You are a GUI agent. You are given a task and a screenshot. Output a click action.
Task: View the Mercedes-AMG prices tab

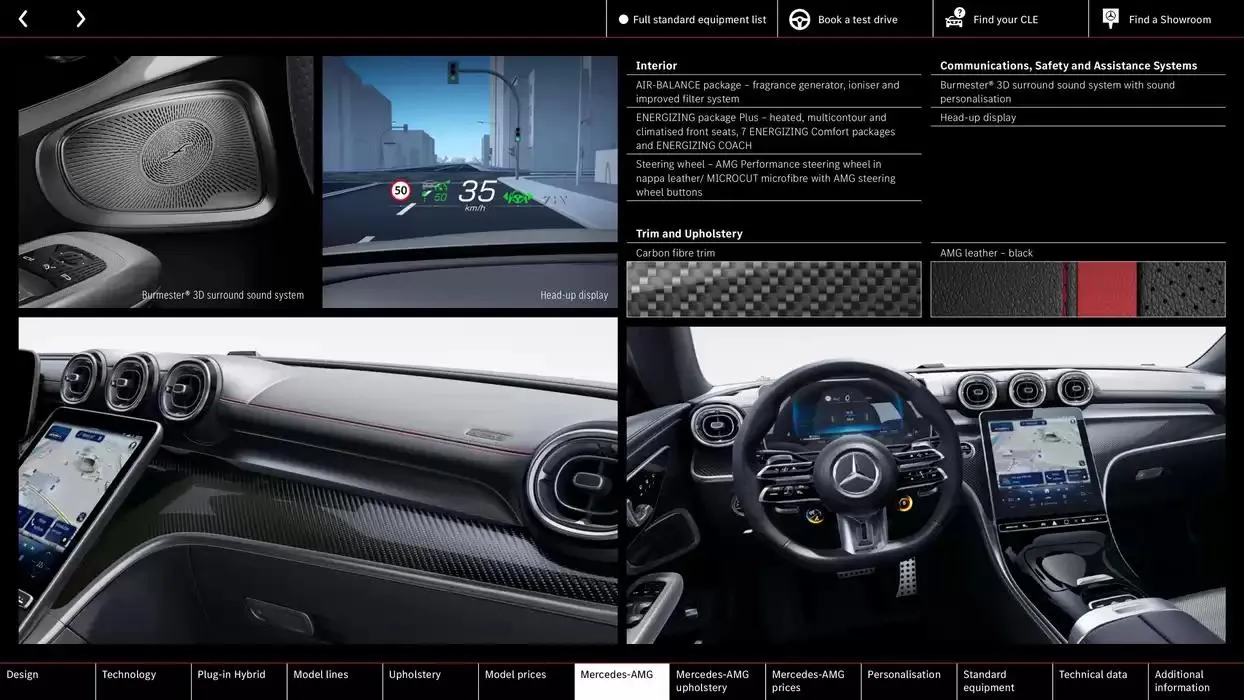coord(810,680)
